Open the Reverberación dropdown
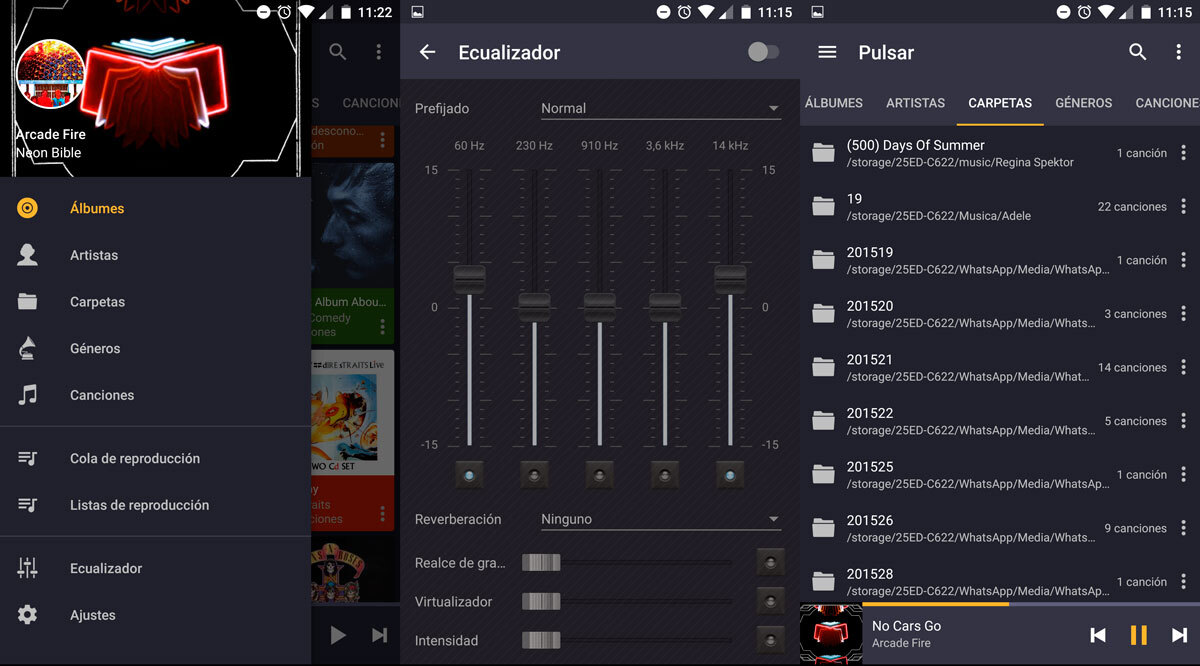The width and height of the screenshot is (1200, 666). coord(660,519)
